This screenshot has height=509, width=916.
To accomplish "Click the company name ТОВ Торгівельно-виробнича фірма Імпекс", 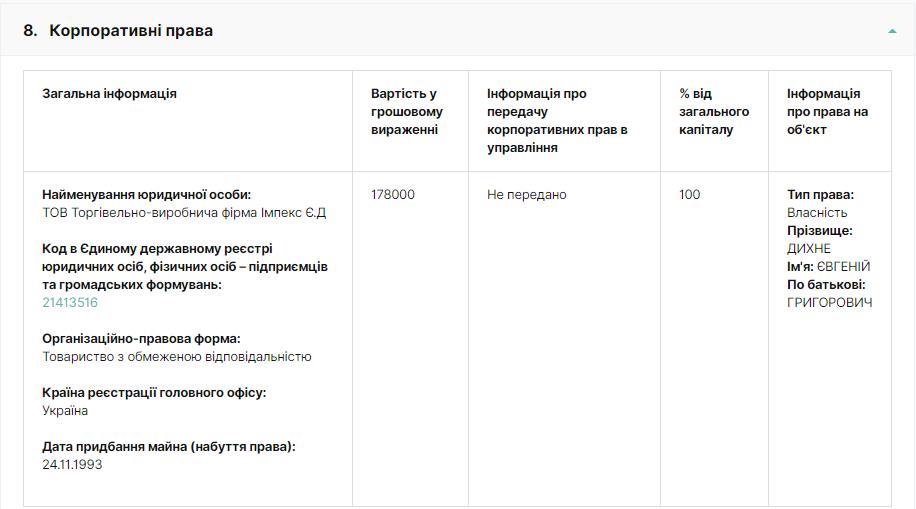I will click(x=184, y=213).
